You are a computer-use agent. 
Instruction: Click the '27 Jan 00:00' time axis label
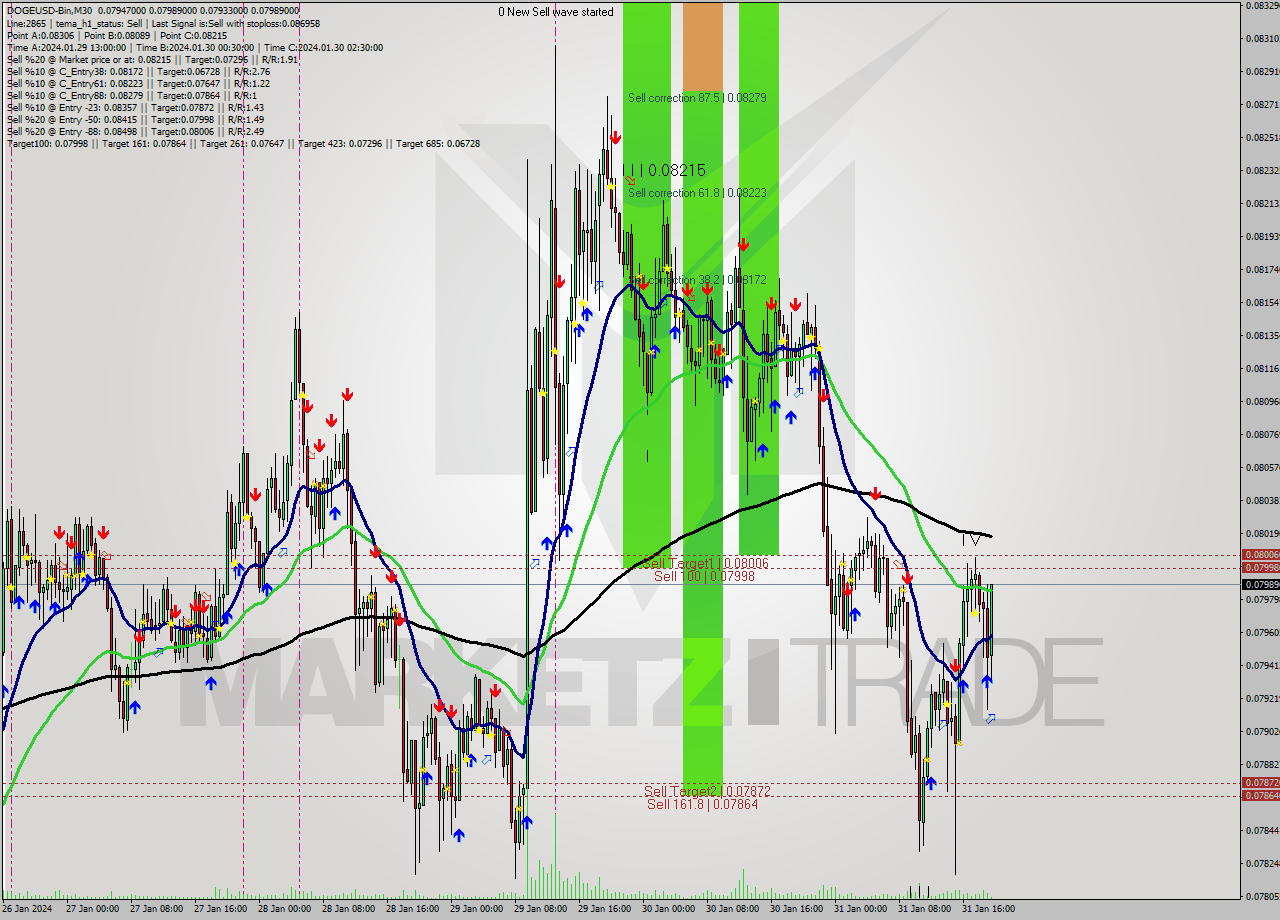click(92, 909)
